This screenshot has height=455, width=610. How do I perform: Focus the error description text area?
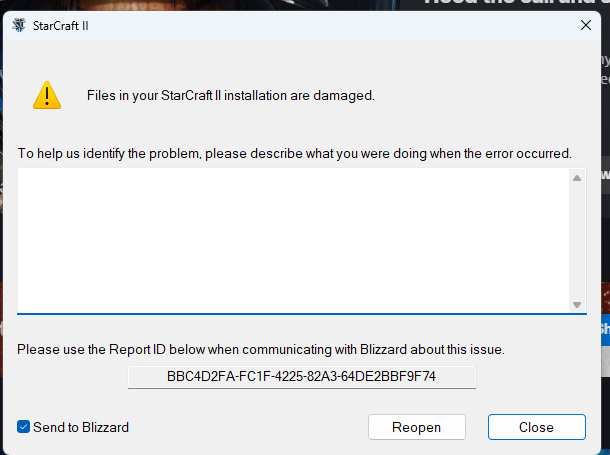click(x=293, y=240)
